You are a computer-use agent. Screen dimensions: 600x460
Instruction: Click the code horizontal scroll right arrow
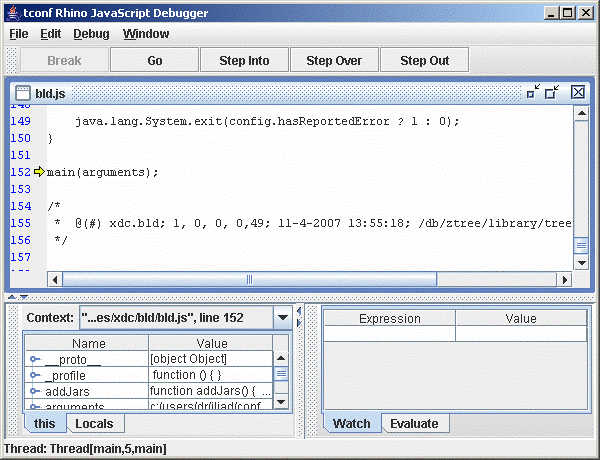[x=564, y=279]
